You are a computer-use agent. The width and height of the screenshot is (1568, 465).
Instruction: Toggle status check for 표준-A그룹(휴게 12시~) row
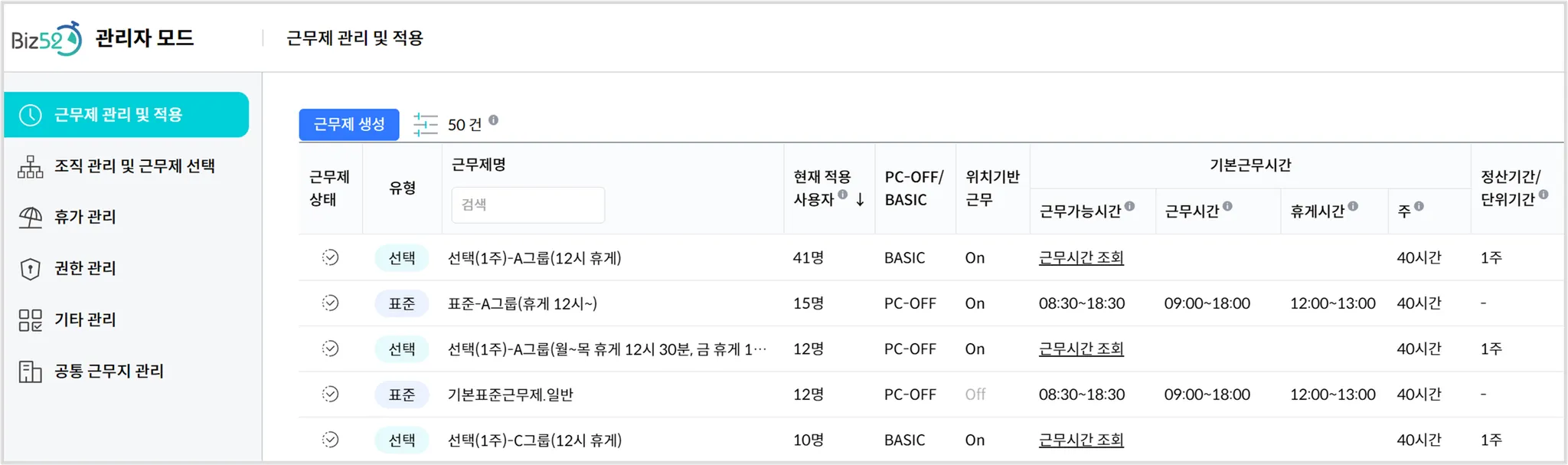(330, 303)
